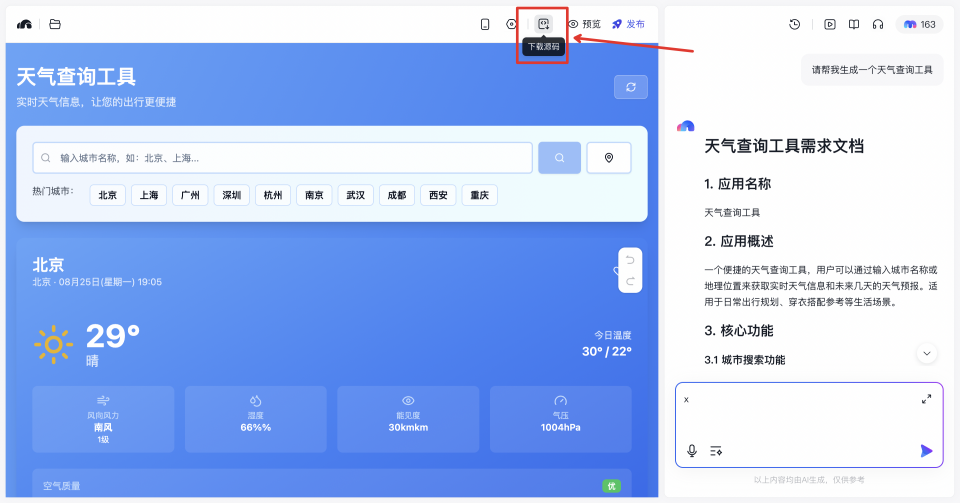Click the undo arrow on floating panel
The width and height of the screenshot is (960, 503).
click(x=630, y=260)
